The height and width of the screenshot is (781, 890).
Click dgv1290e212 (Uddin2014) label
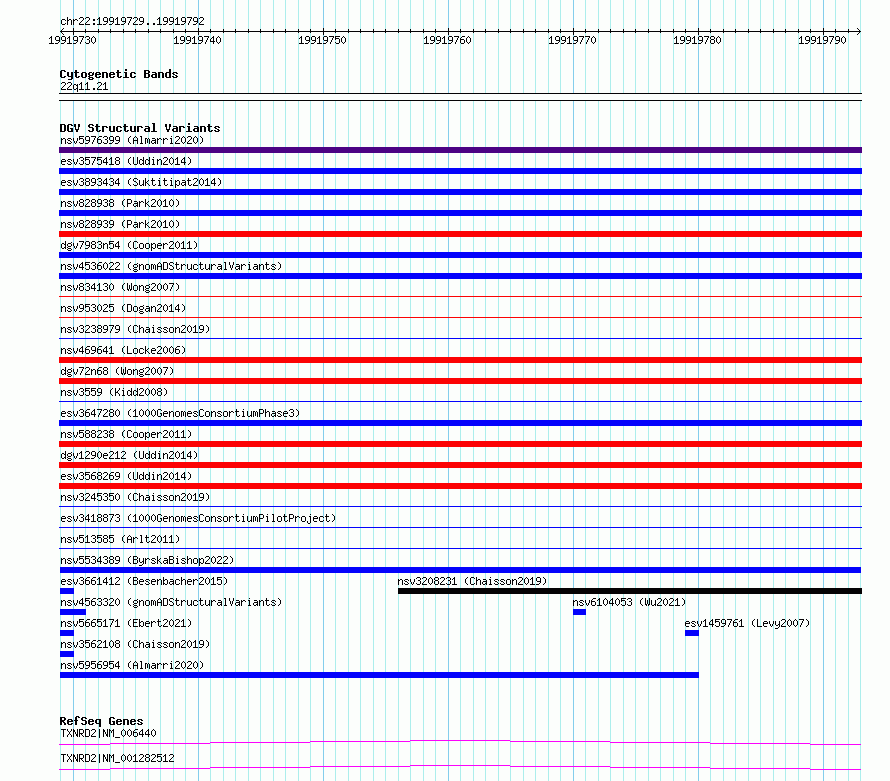tap(129, 455)
